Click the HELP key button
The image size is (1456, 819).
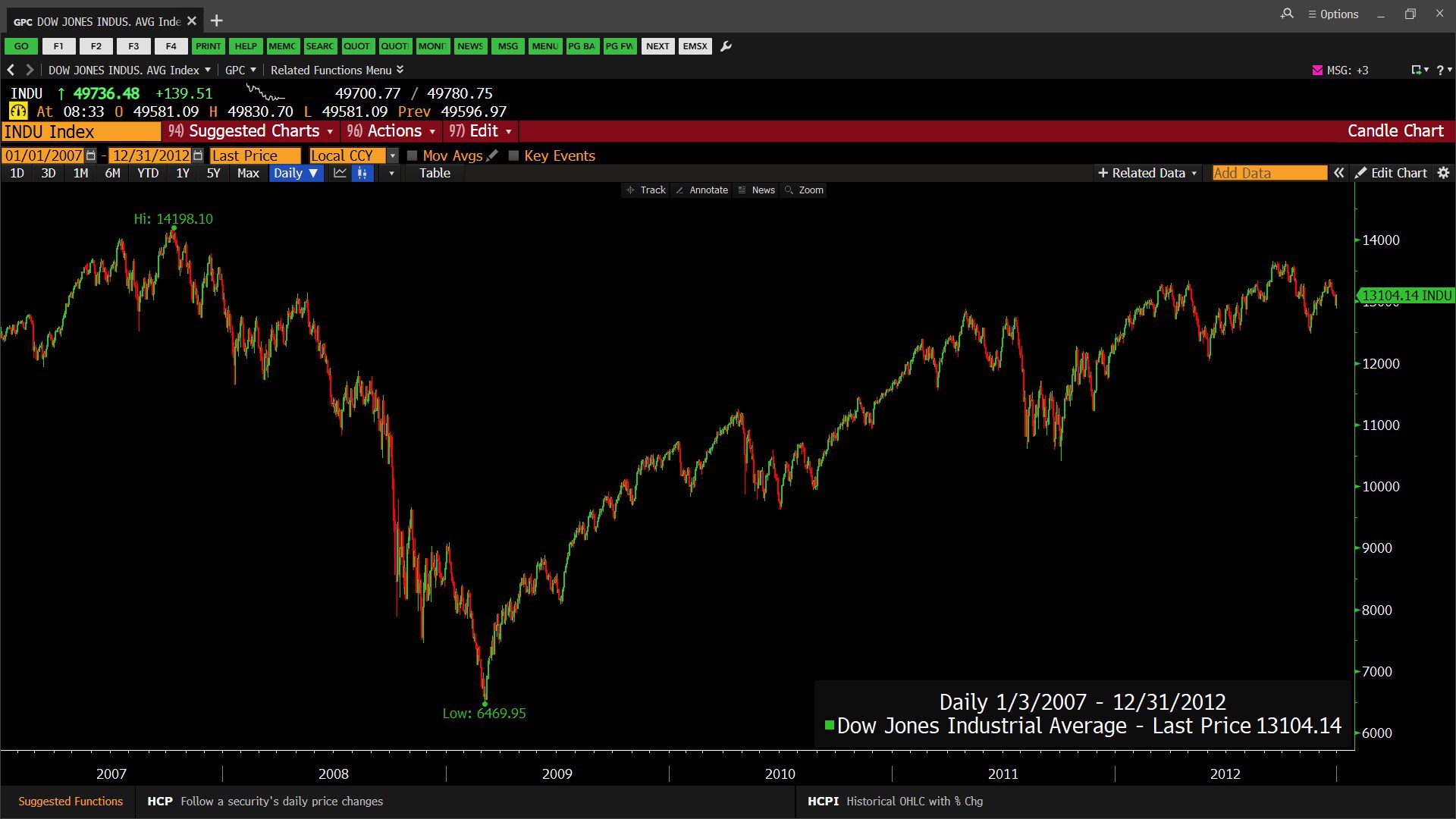(x=246, y=46)
